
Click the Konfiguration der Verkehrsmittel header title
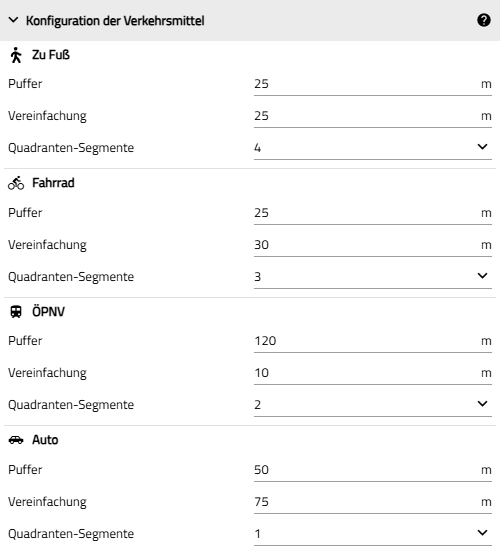(115, 21)
